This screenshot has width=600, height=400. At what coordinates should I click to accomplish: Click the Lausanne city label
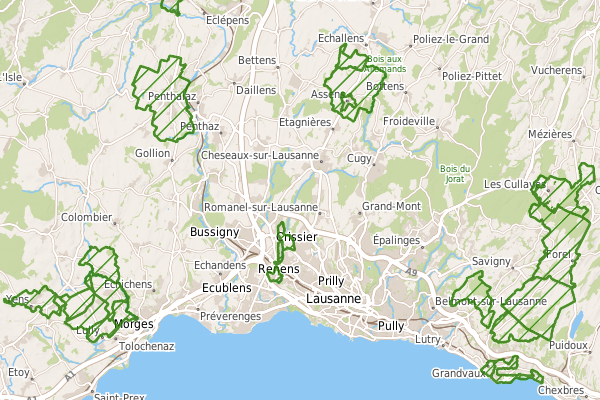[333, 299]
